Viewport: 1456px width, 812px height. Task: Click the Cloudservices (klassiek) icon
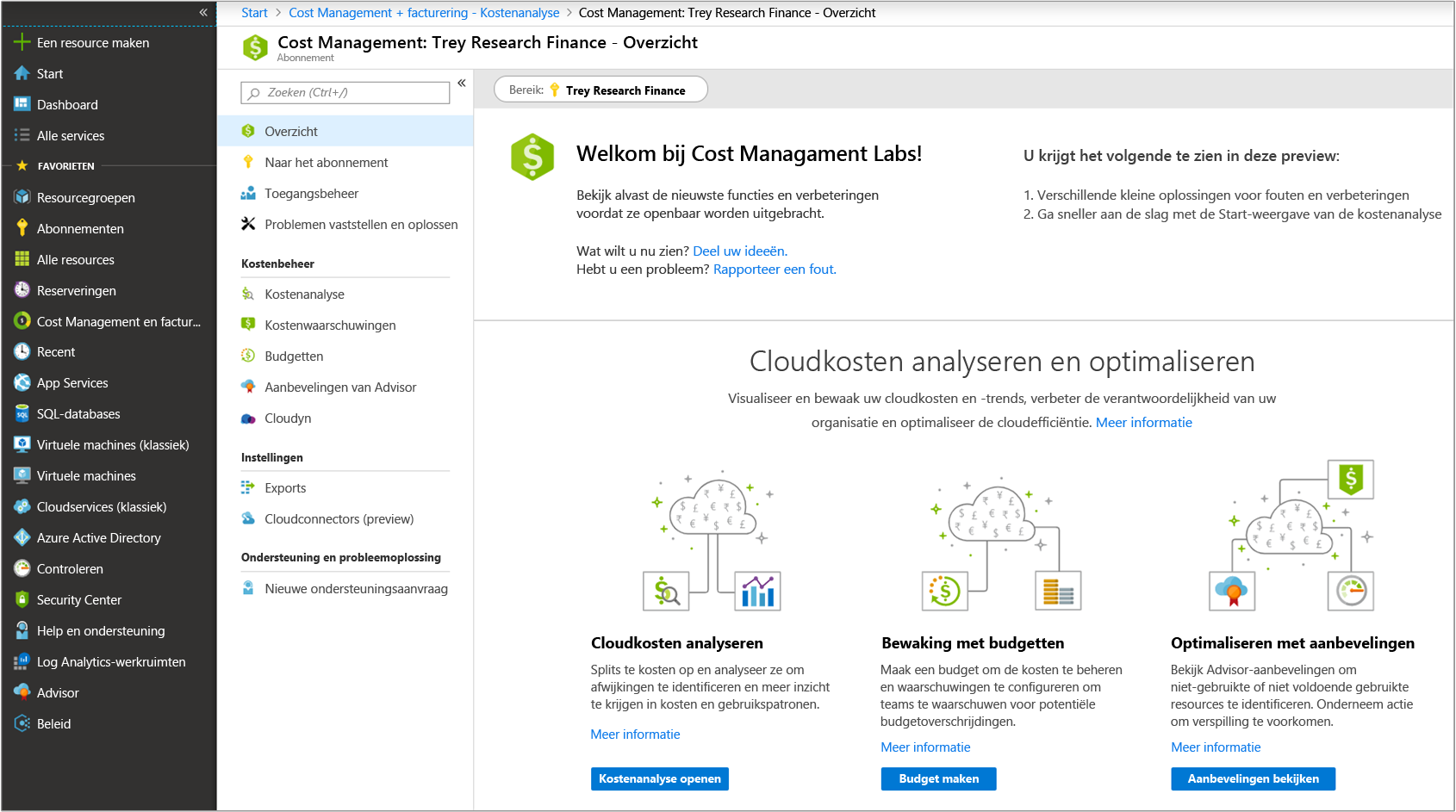click(22, 506)
